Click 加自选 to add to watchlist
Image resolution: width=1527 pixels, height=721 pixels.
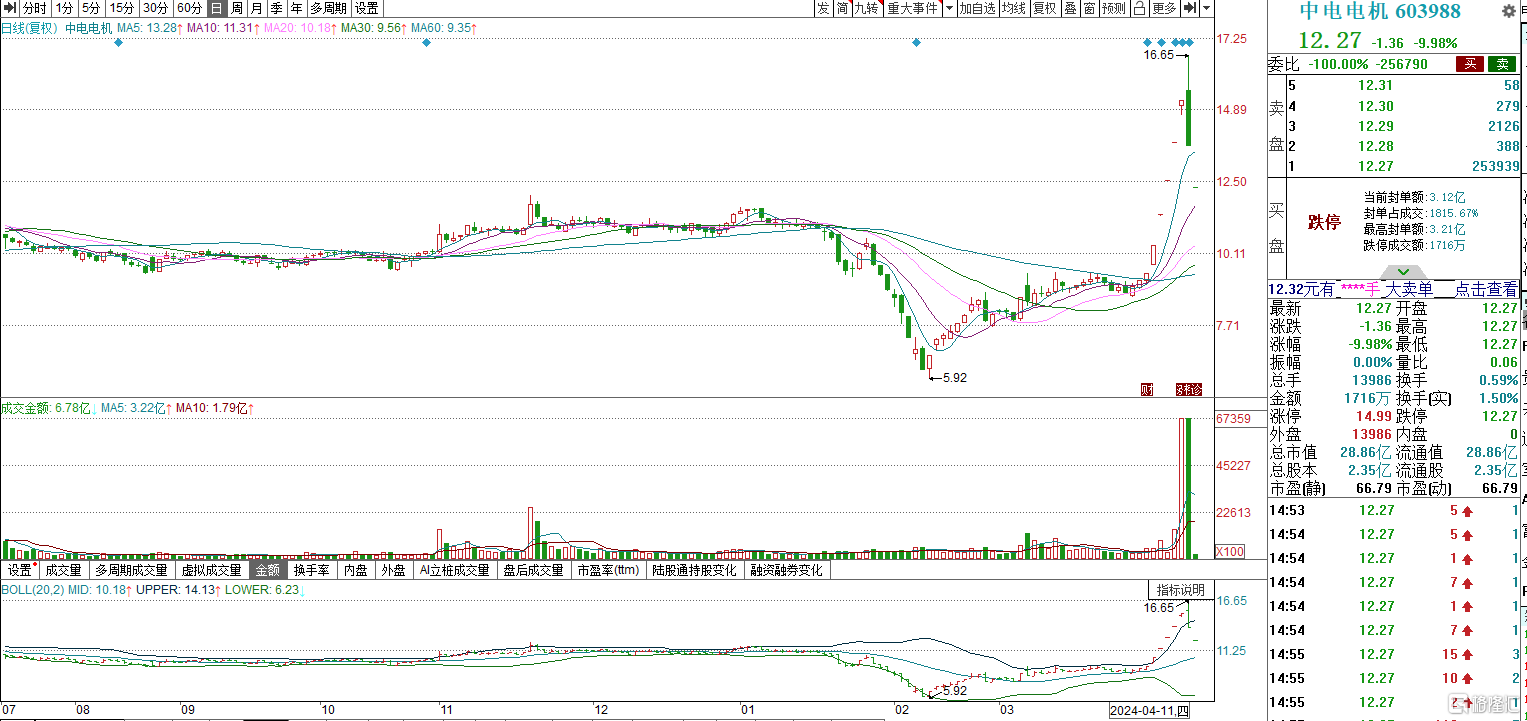coord(977,8)
